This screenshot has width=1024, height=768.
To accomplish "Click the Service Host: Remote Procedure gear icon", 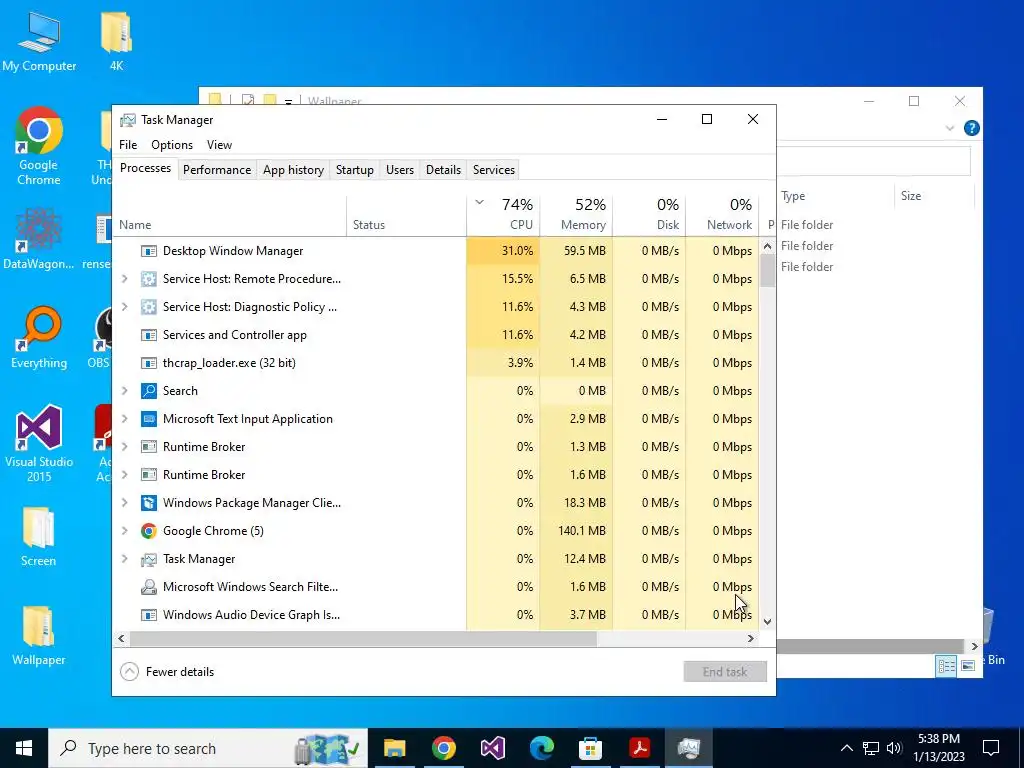I will coord(149,279).
